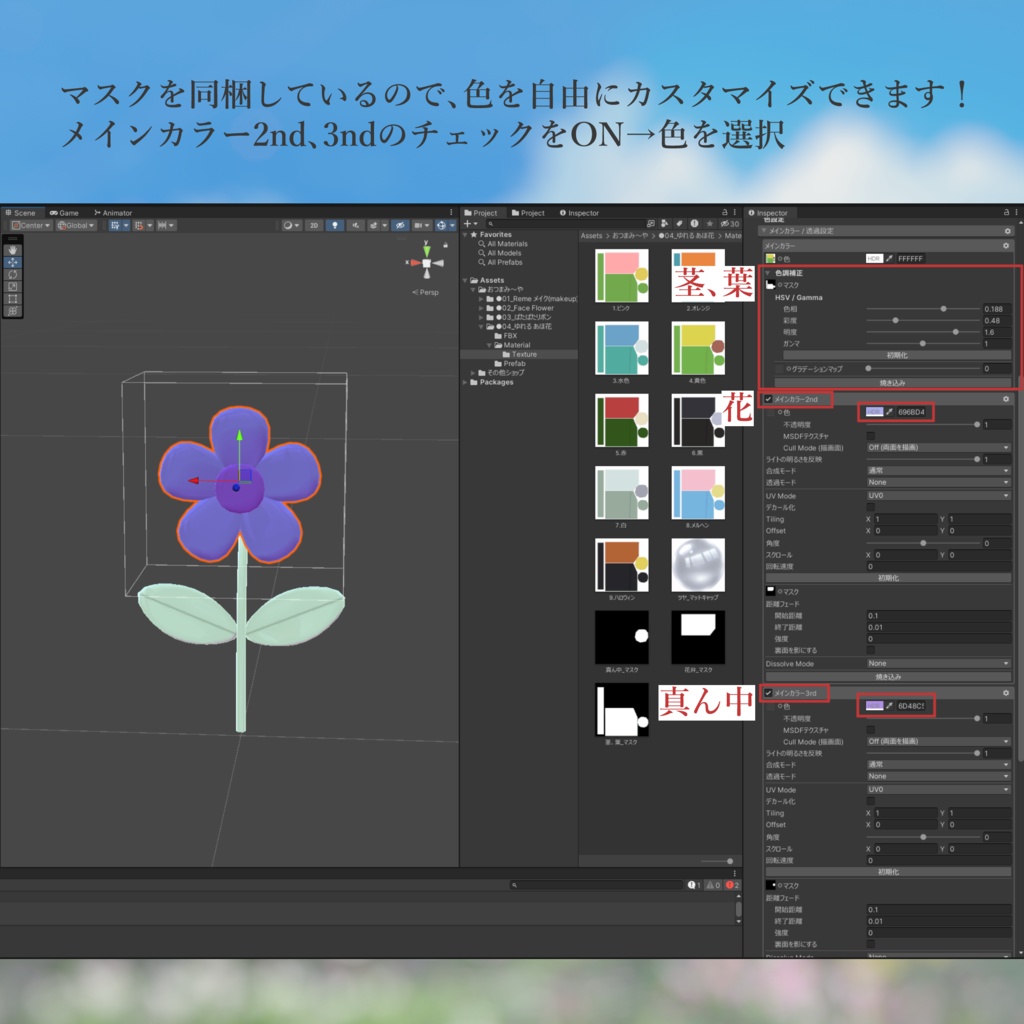Select All Prefabs favorite search
1024x1024 pixels.
click(x=505, y=262)
